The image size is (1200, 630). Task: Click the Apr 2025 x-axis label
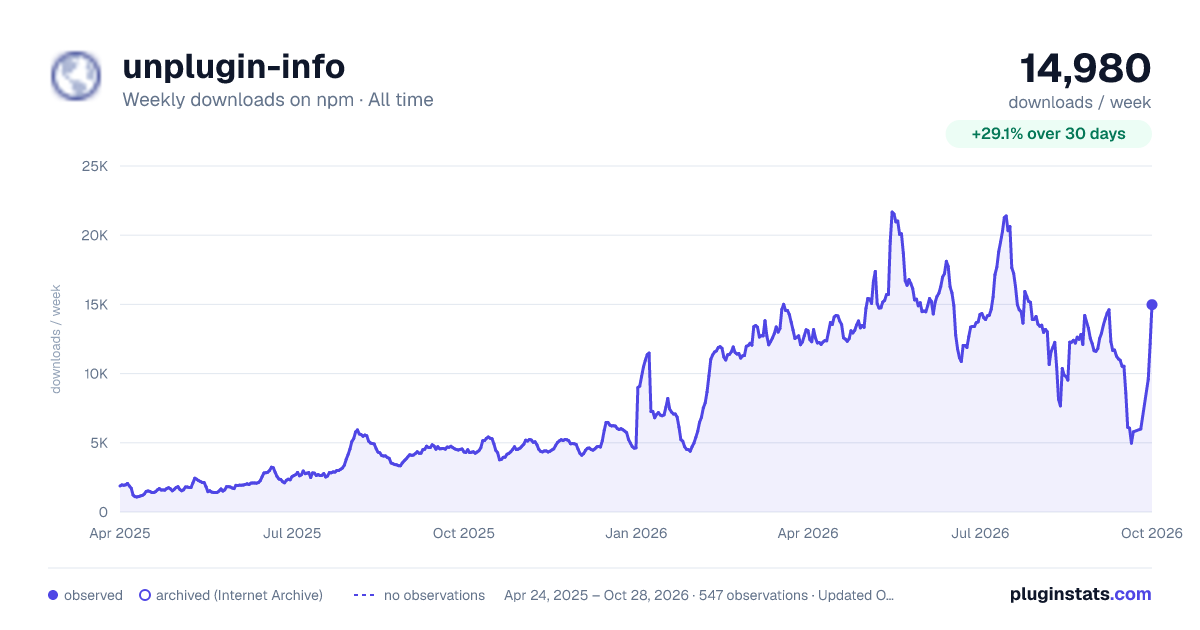click(120, 533)
